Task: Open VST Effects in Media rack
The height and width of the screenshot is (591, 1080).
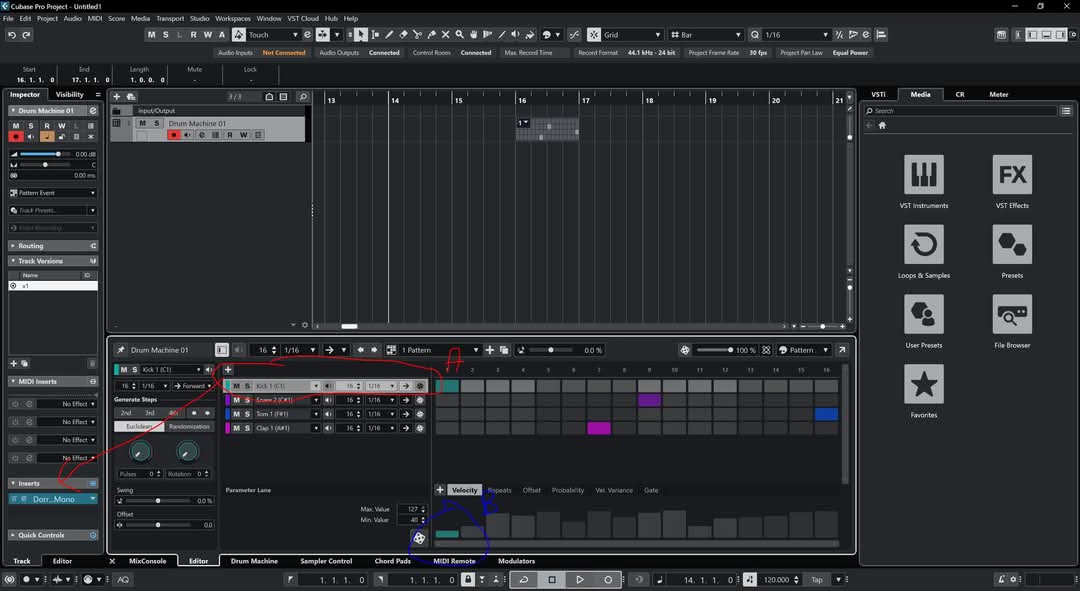Action: [x=1012, y=174]
